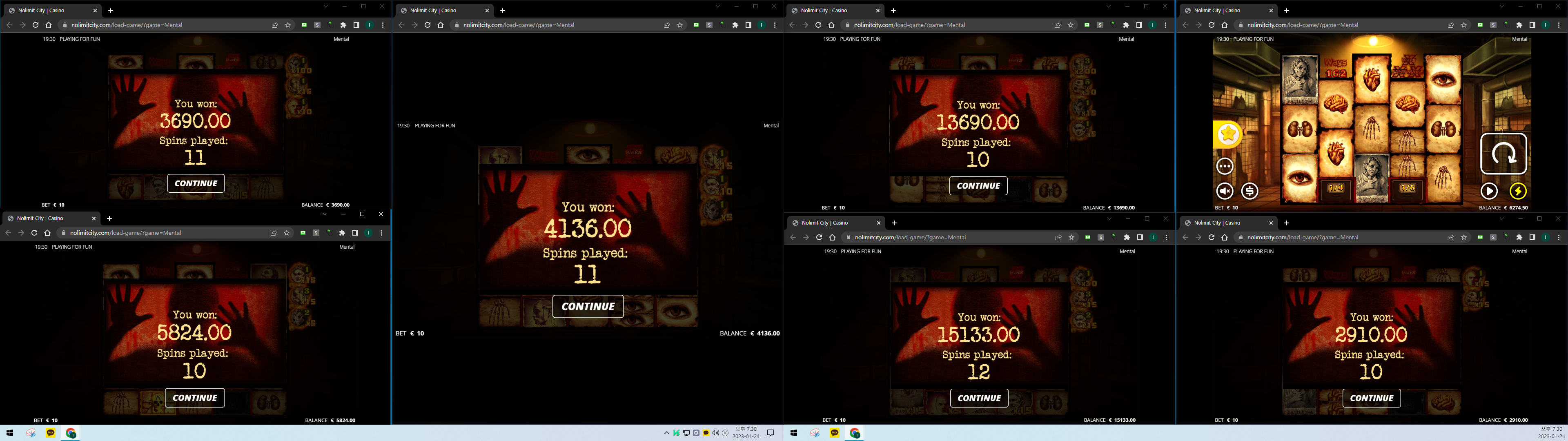The image size is (1568, 441).
Task: Bookmark the page in the 3690.00 win window
Action: 288,25
